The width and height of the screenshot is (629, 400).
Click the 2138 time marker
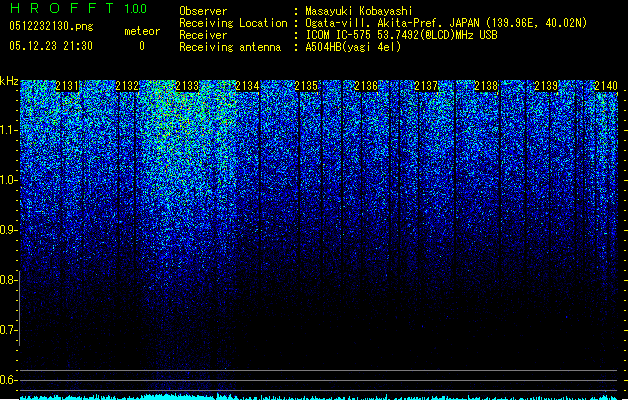point(486,86)
